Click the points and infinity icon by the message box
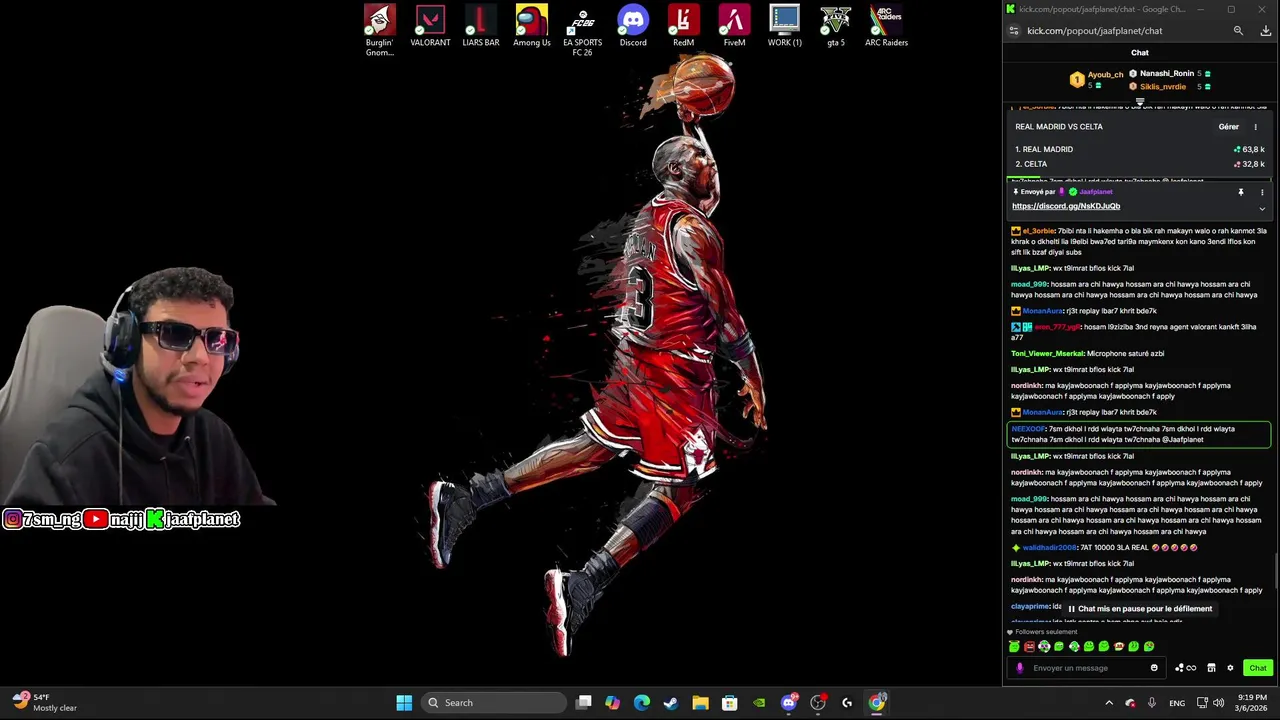The image size is (1280, 720). point(1185,668)
